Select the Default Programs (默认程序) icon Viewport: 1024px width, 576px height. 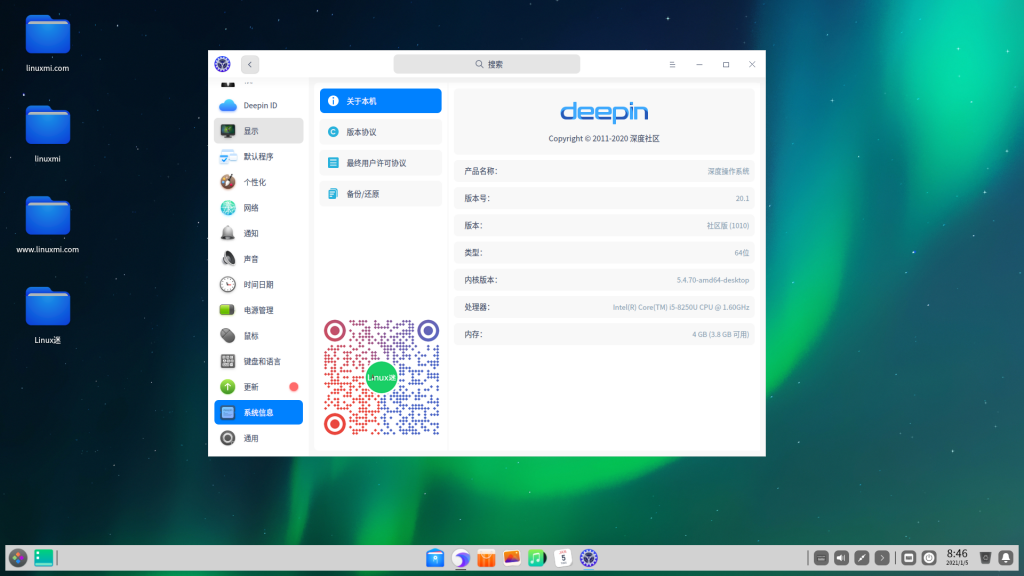point(228,157)
